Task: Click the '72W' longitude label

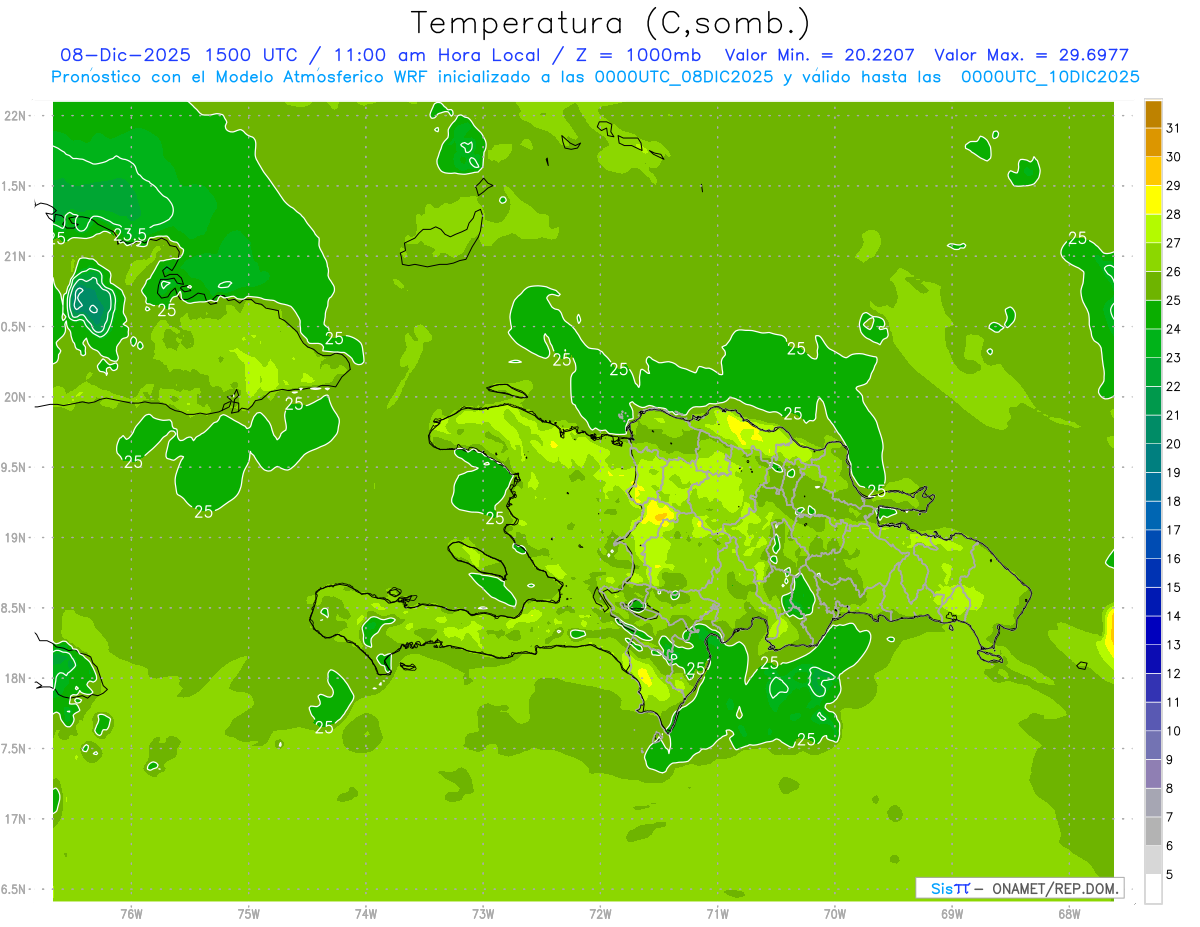Action: 600,913
